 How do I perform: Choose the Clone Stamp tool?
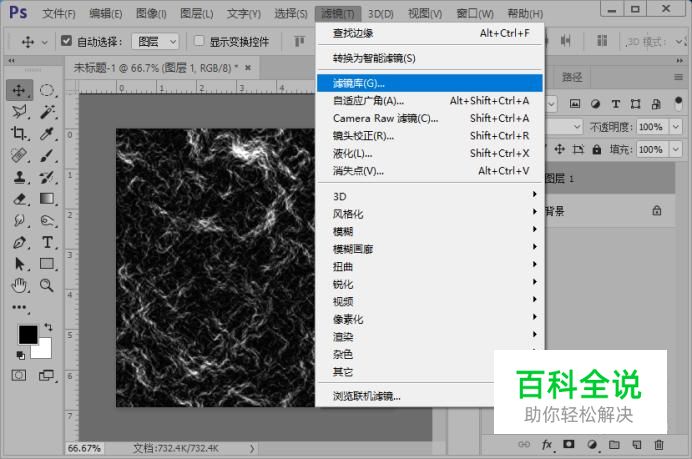pyautogui.click(x=19, y=177)
